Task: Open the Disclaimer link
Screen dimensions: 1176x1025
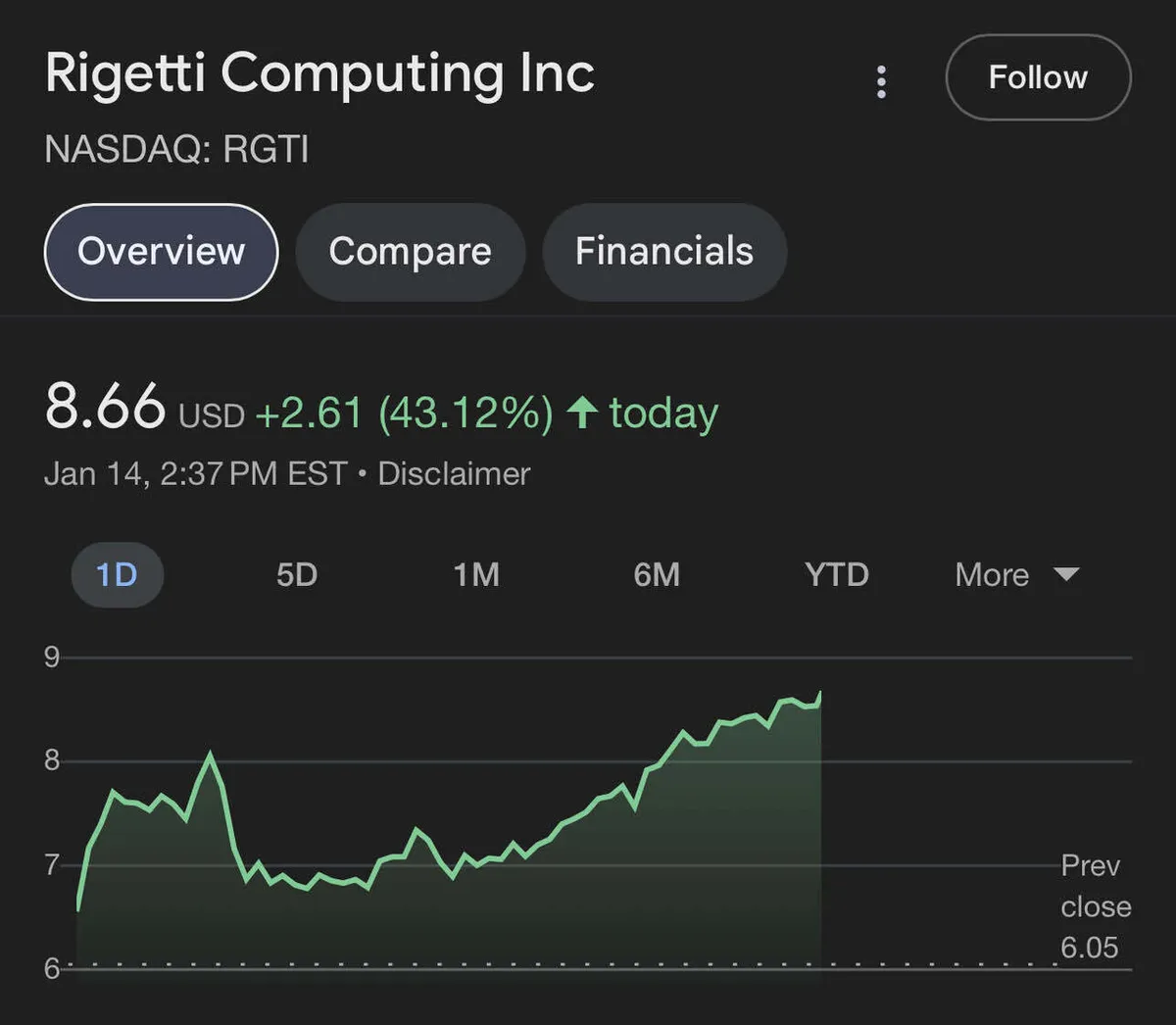Action: pyautogui.click(x=454, y=474)
